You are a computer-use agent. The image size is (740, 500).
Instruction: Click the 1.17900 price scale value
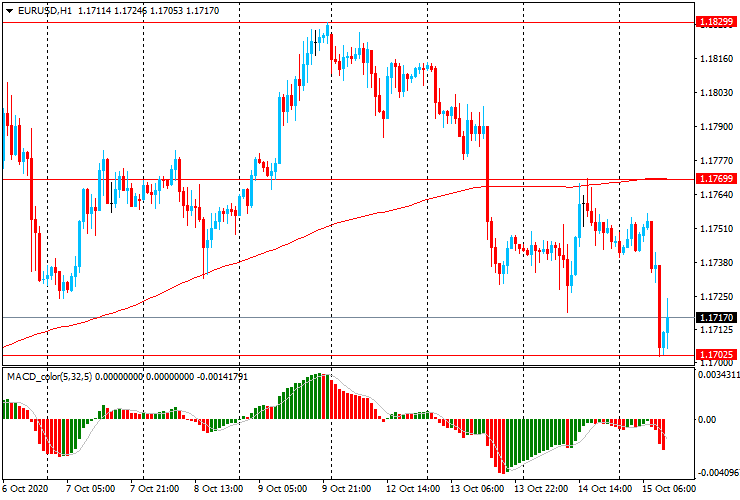coord(717,127)
